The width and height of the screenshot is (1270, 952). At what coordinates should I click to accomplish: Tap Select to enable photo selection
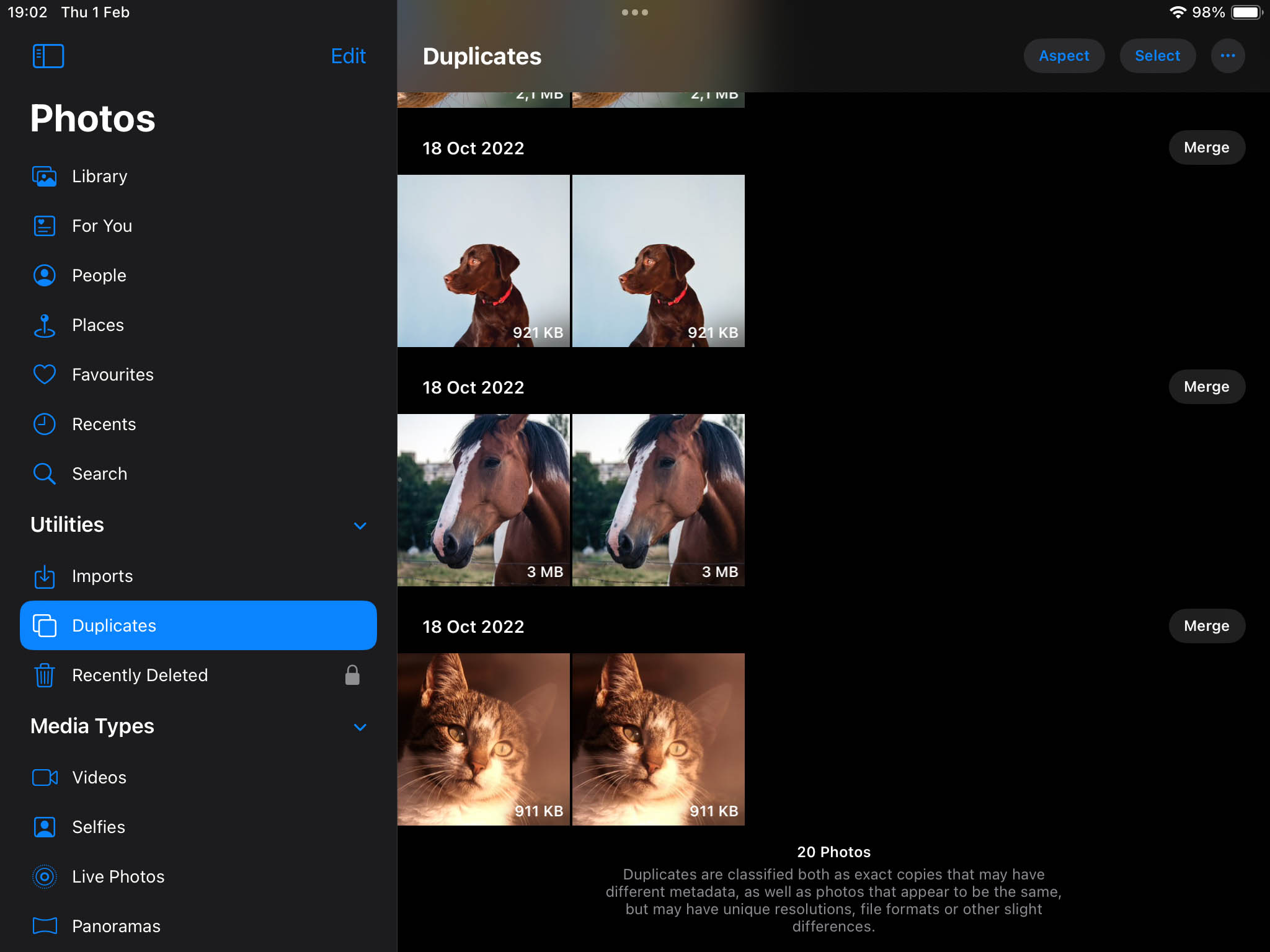[1157, 56]
